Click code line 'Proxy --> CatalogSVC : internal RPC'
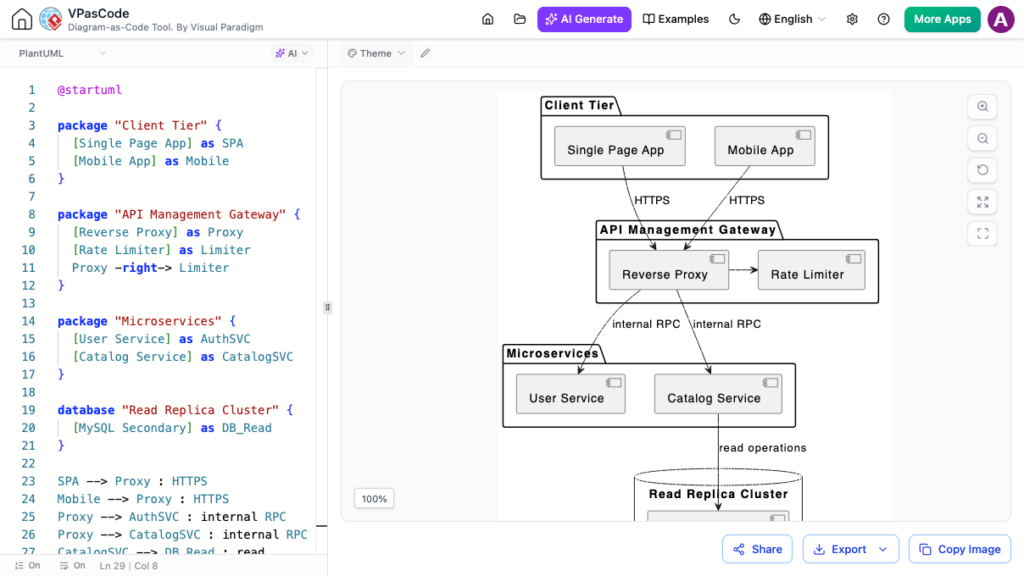1024x576 pixels. 182,535
